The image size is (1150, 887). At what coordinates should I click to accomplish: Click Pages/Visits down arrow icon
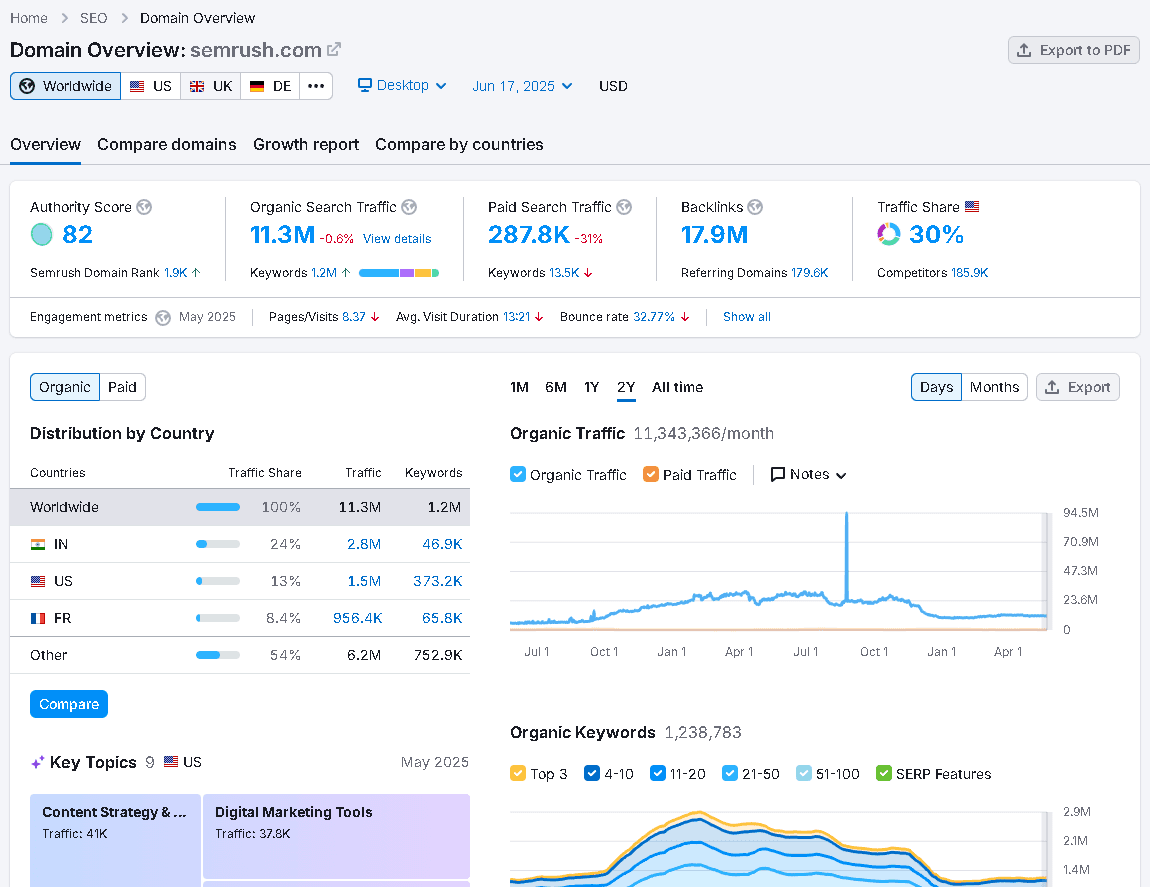(375, 317)
